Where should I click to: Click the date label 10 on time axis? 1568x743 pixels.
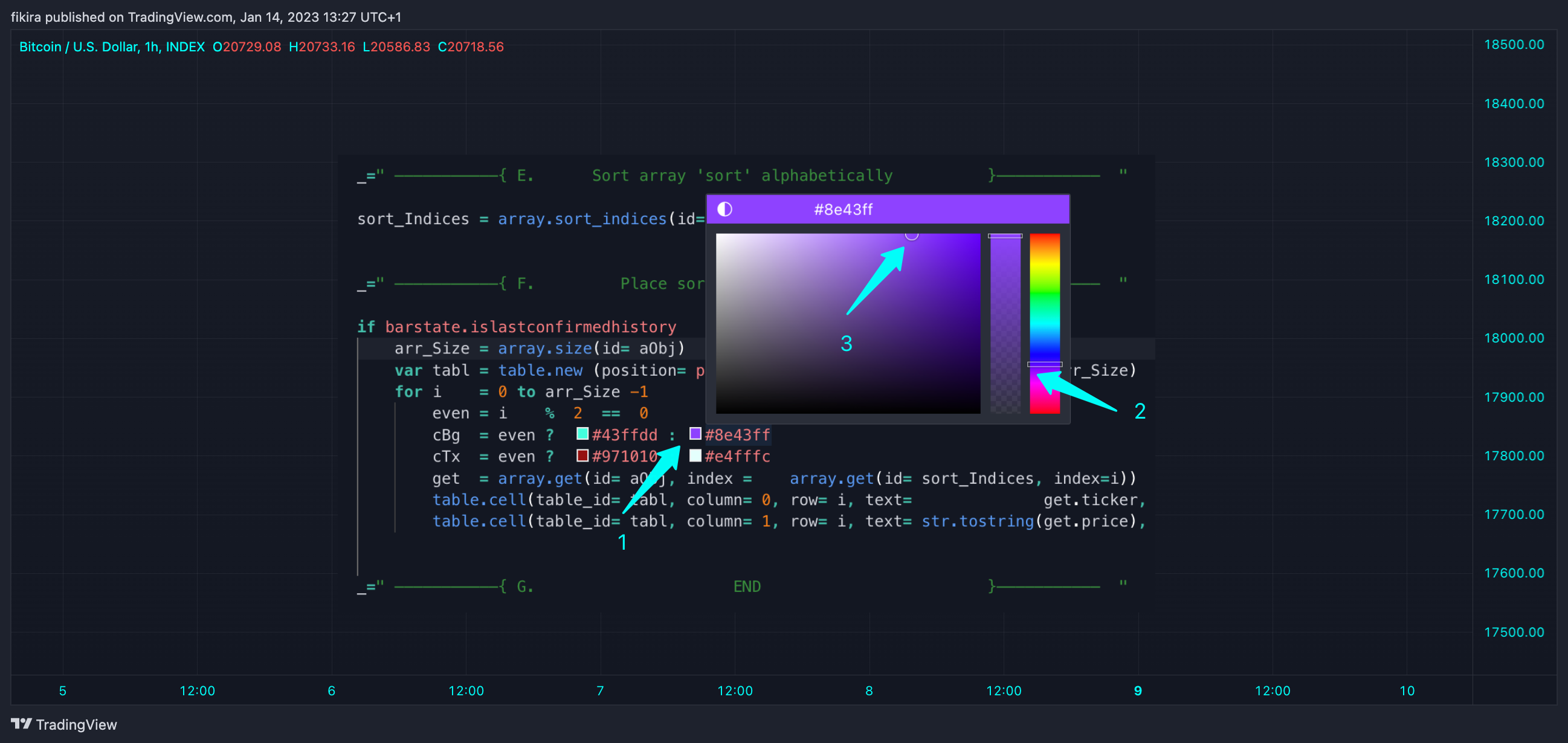click(1407, 690)
